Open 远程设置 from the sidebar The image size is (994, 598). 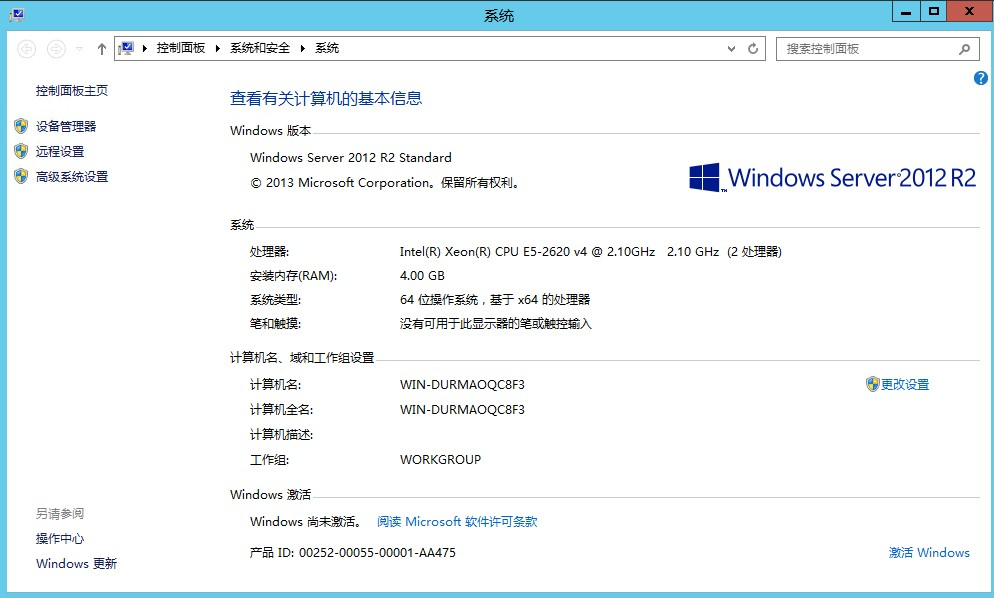pos(60,152)
